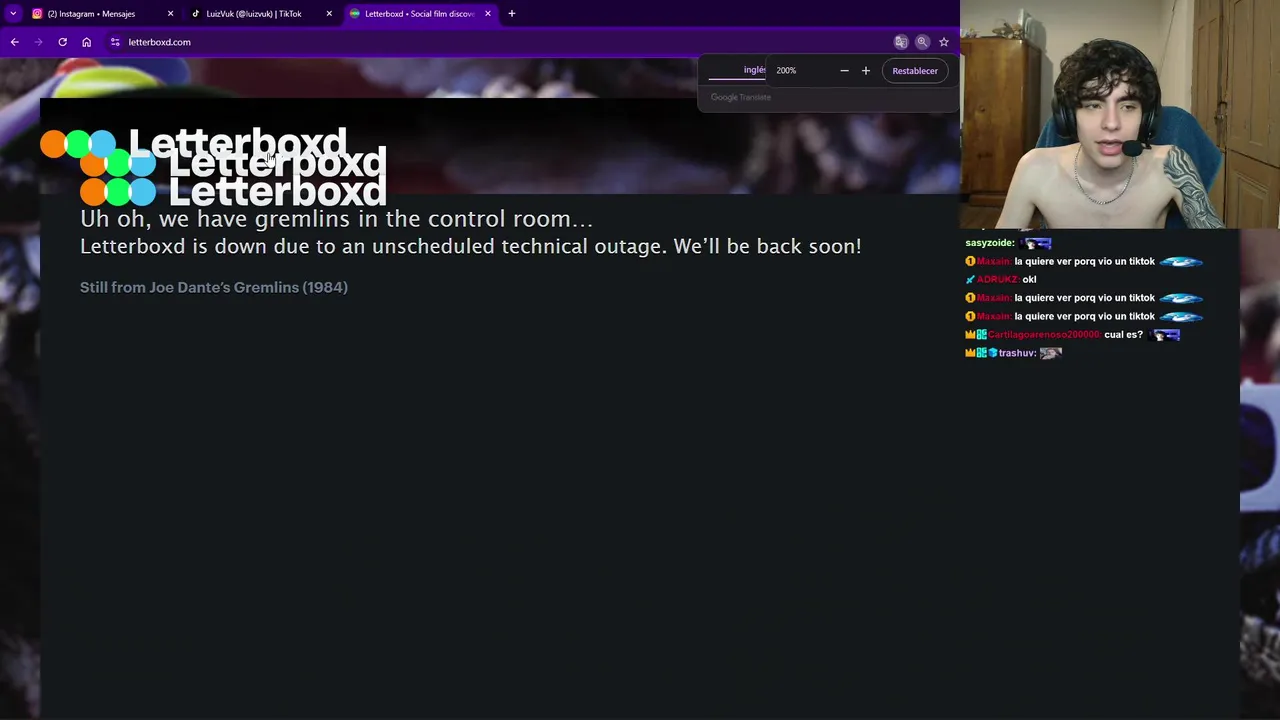Decrease zoom with the minus button
The height and width of the screenshot is (720, 1280).
click(844, 71)
